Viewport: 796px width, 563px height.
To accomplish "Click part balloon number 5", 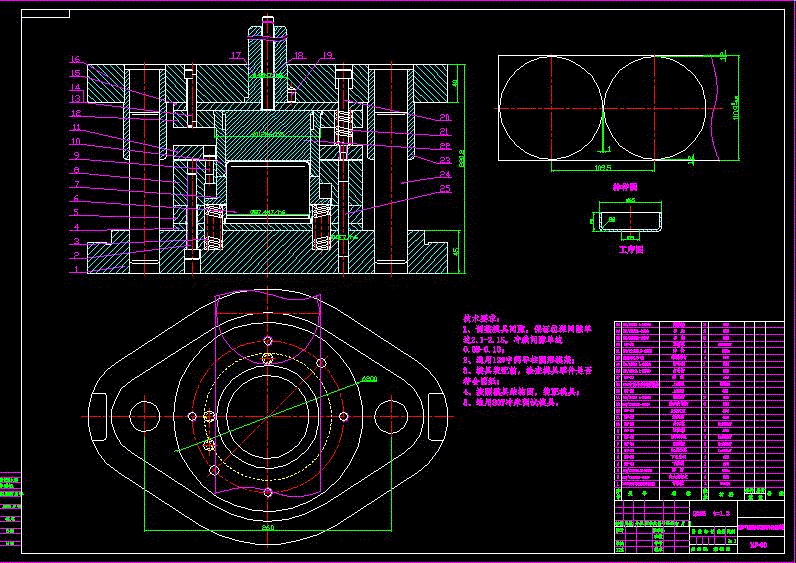I will point(76,212).
